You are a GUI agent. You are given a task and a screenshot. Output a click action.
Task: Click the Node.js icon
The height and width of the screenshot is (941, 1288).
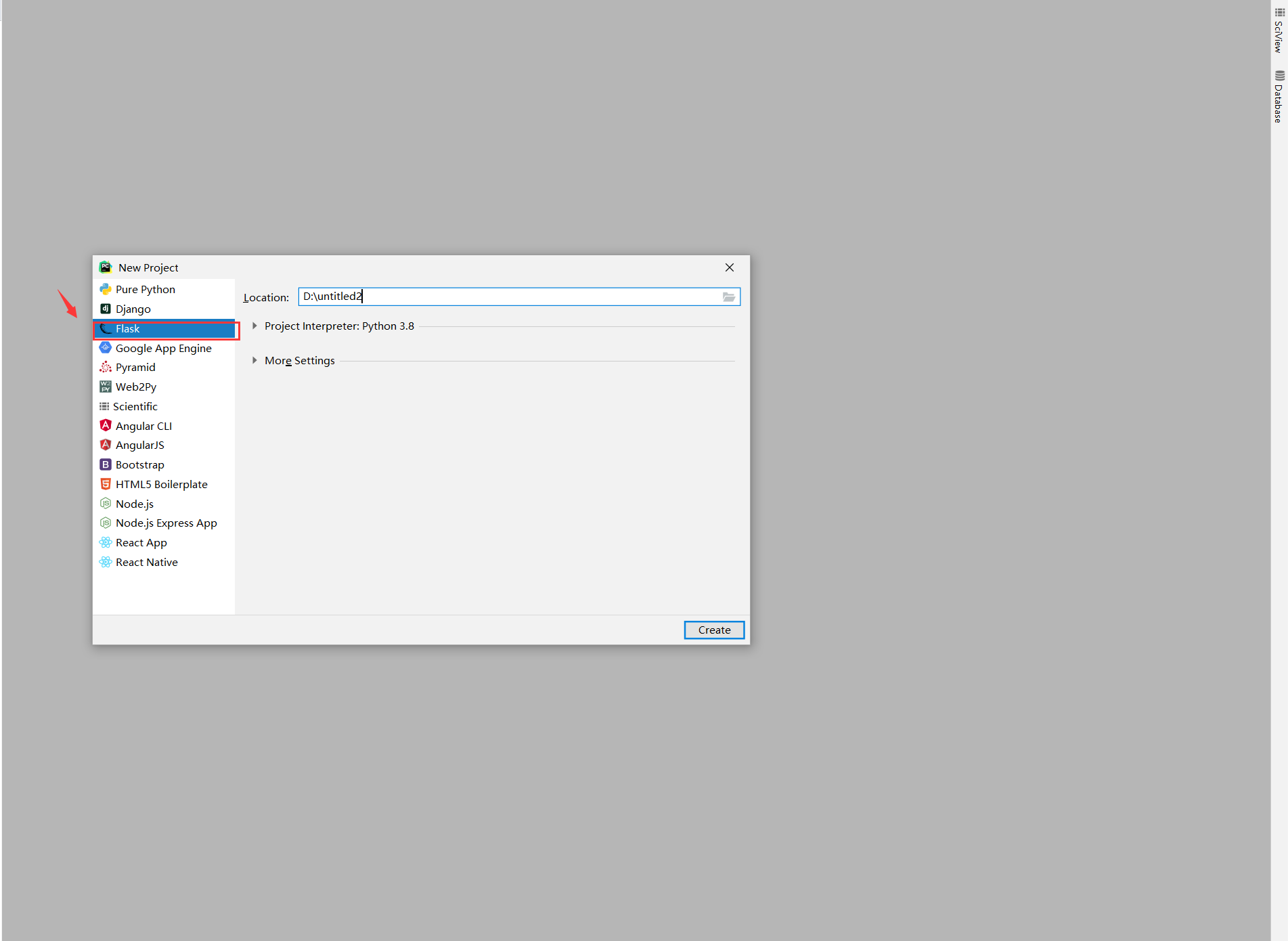pos(106,504)
